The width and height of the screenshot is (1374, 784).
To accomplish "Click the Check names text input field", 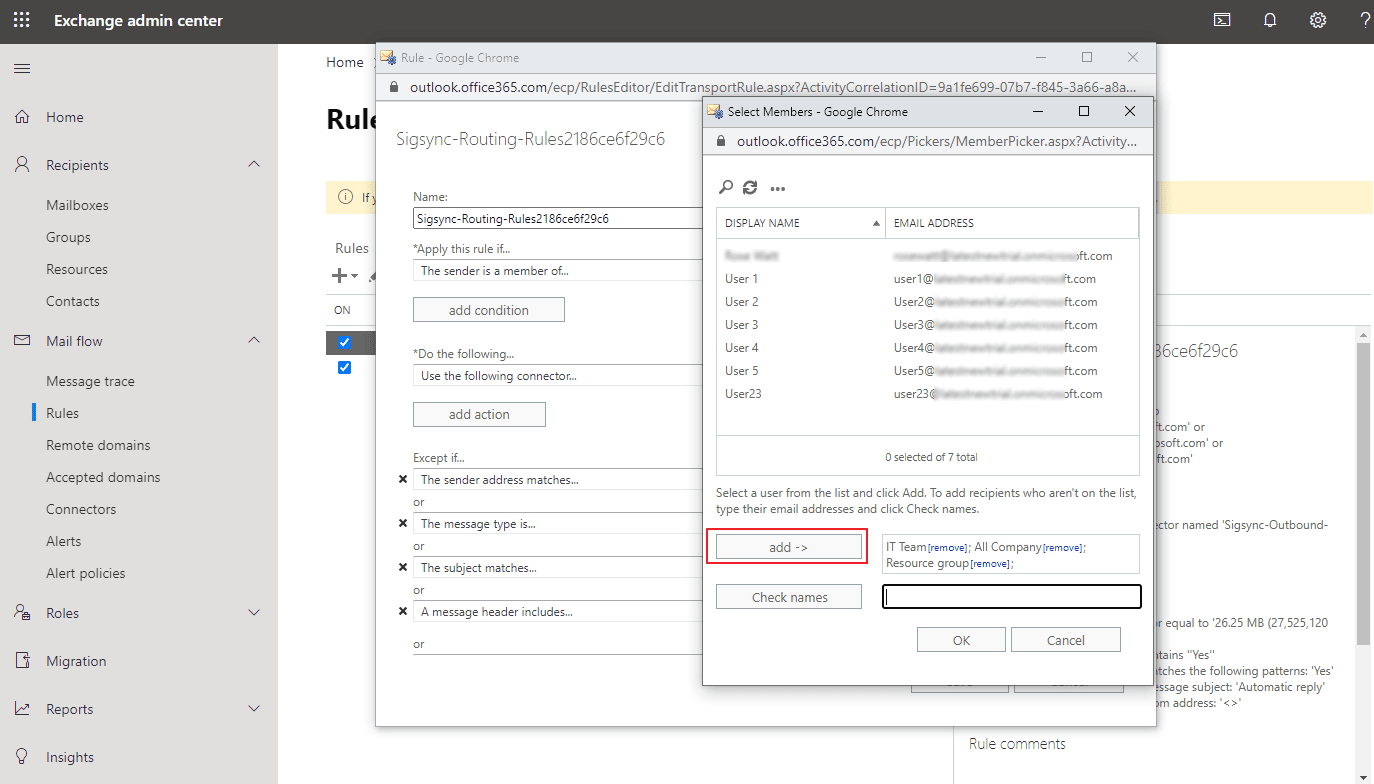I will click(x=1011, y=597).
